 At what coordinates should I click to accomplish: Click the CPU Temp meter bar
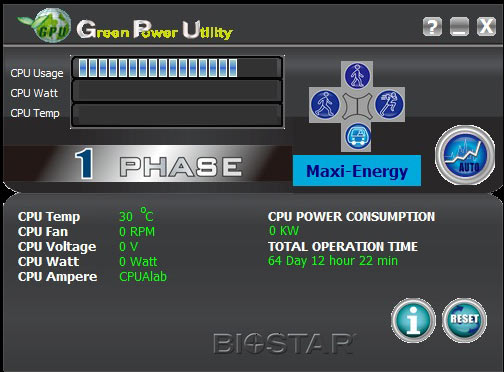[177, 115]
